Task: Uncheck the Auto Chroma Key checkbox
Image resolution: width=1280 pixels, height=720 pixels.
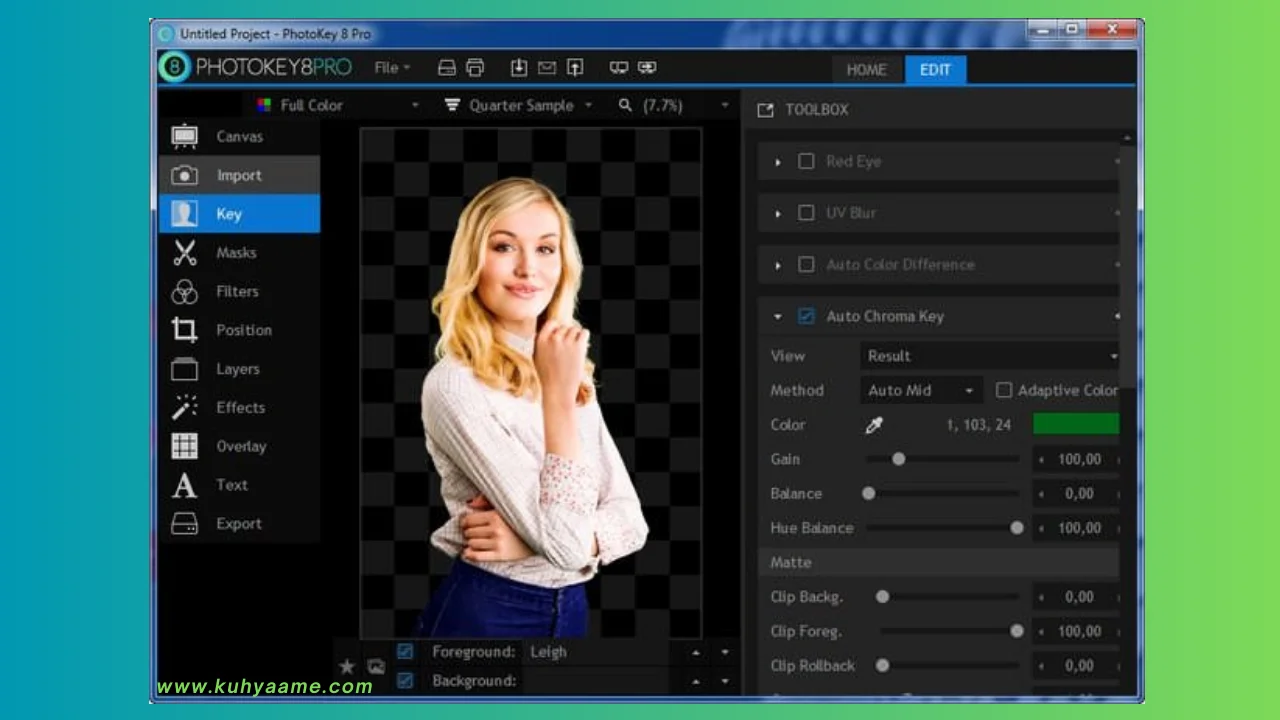Action: (x=806, y=316)
